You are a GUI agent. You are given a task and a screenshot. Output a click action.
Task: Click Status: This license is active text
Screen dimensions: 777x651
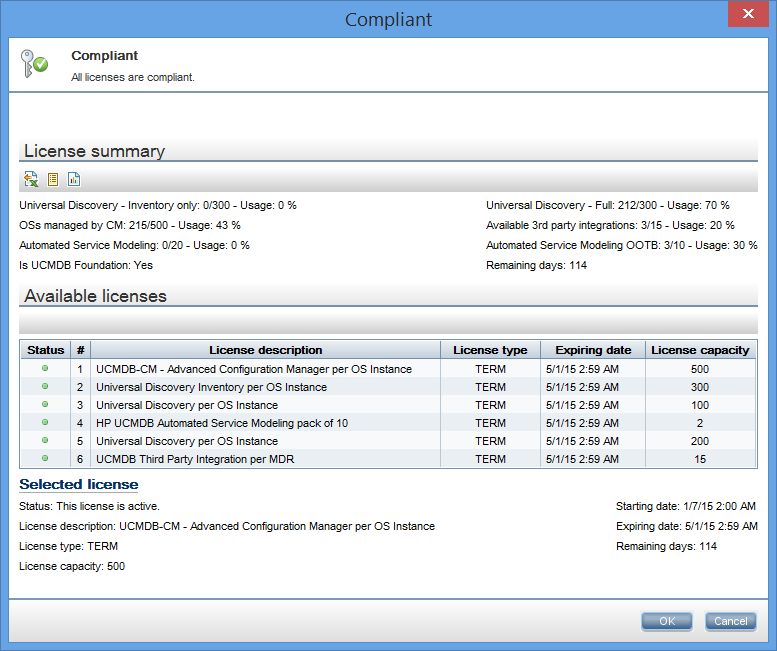(x=89, y=506)
